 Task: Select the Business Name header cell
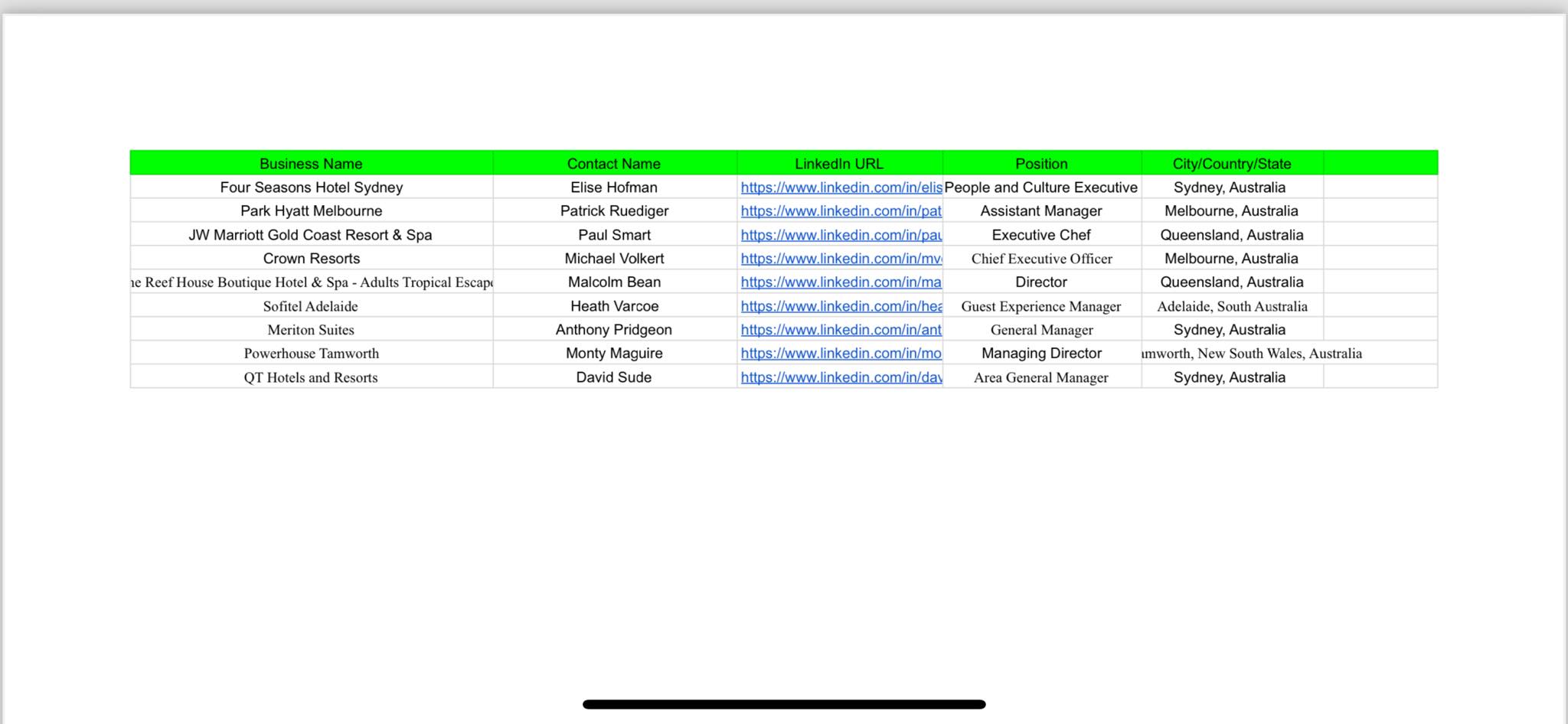coord(312,163)
